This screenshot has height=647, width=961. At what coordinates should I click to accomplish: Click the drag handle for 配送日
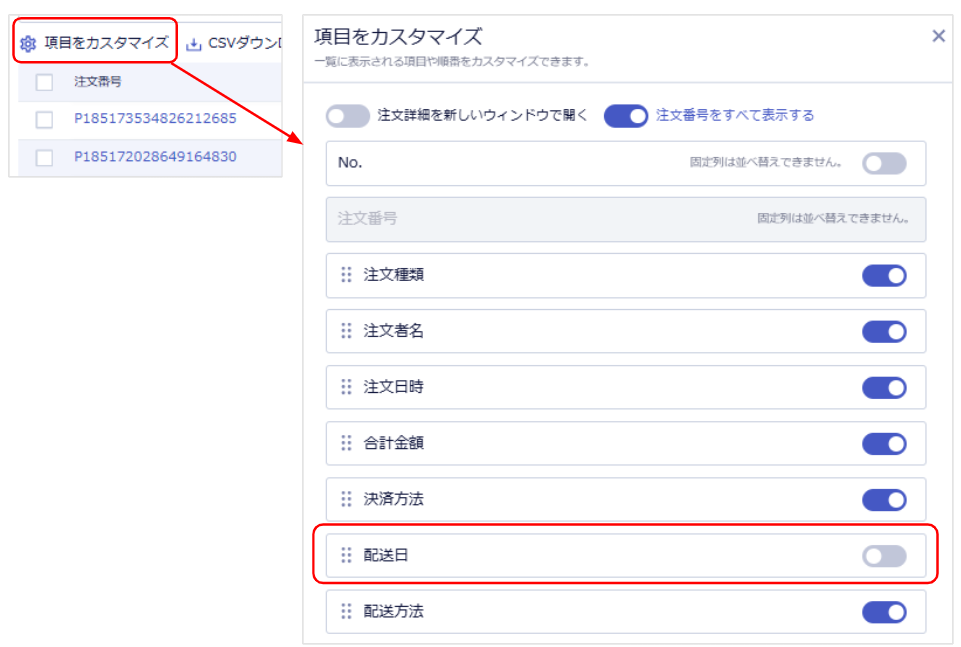[x=347, y=555]
